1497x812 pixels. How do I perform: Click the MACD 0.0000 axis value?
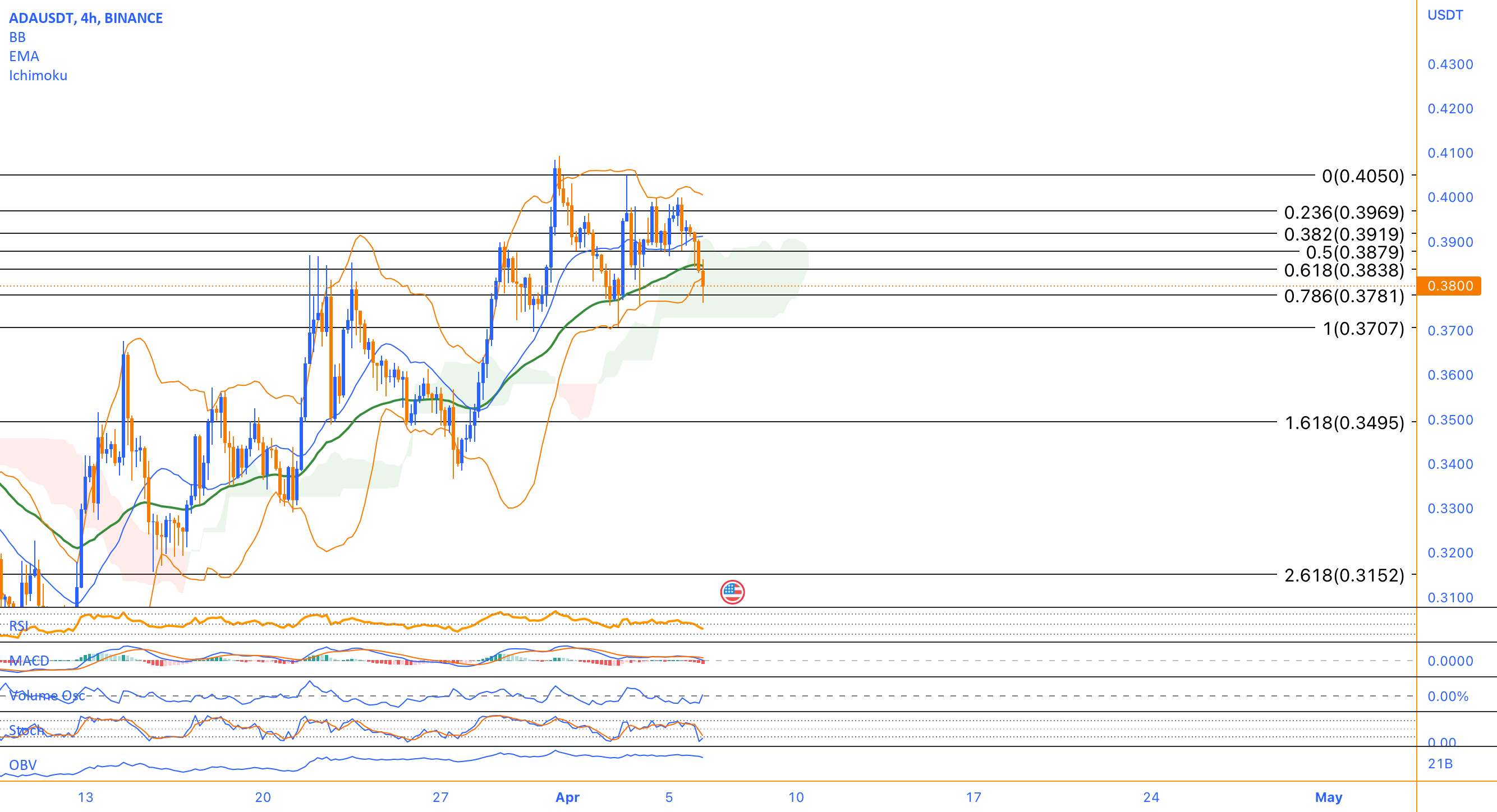1450,661
